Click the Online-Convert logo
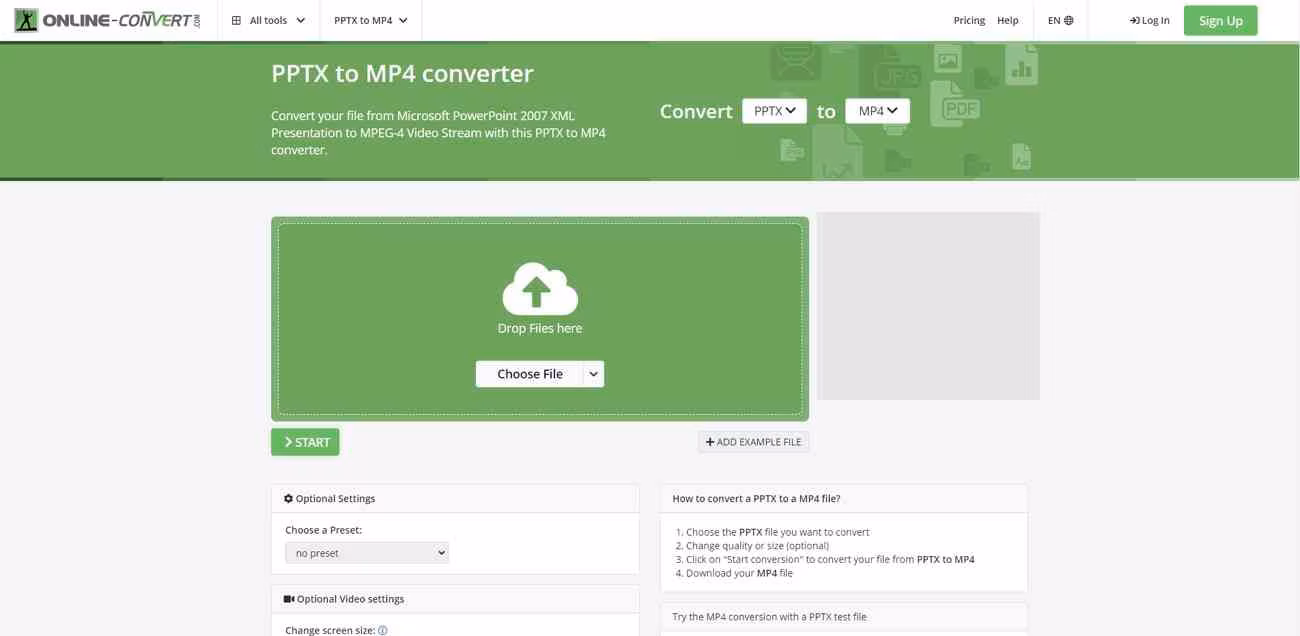 (x=107, y=20)
